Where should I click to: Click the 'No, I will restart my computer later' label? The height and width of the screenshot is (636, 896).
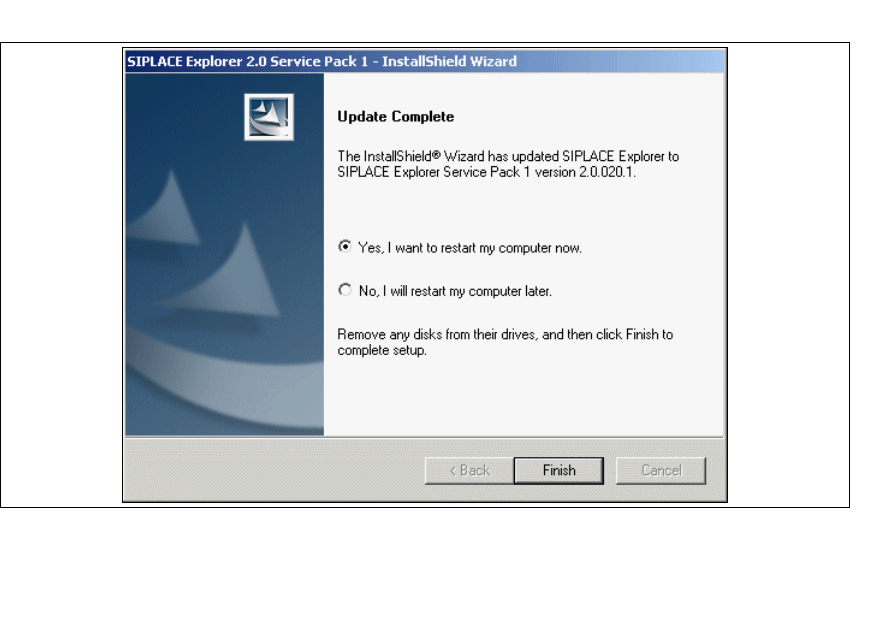click(455, 291)
